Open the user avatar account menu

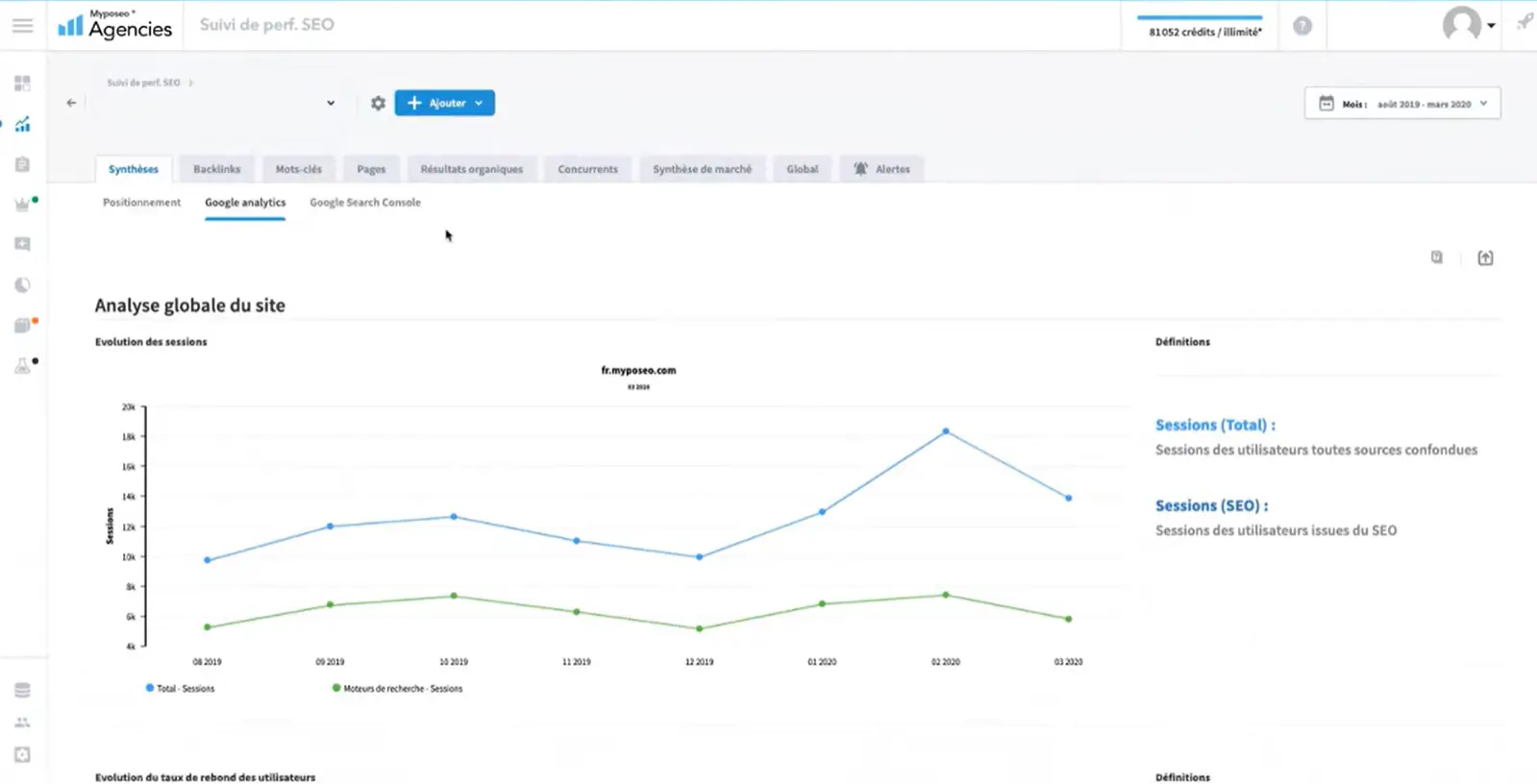coord(1467,25)
